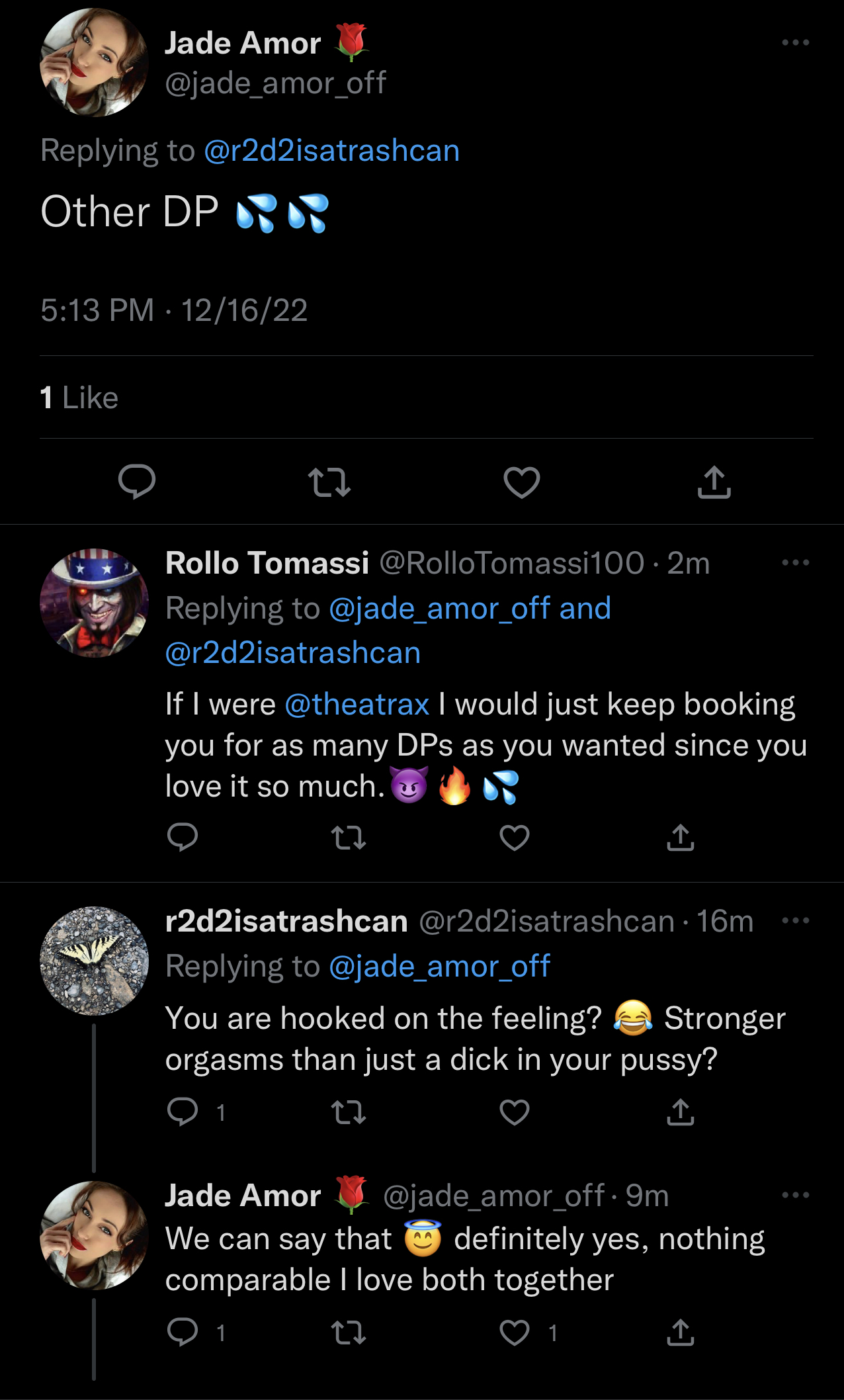Viewport: 844px width, 1400px height.
Task: Retweet Jade Amor's bottom reply
Action: click(349, 1333)
